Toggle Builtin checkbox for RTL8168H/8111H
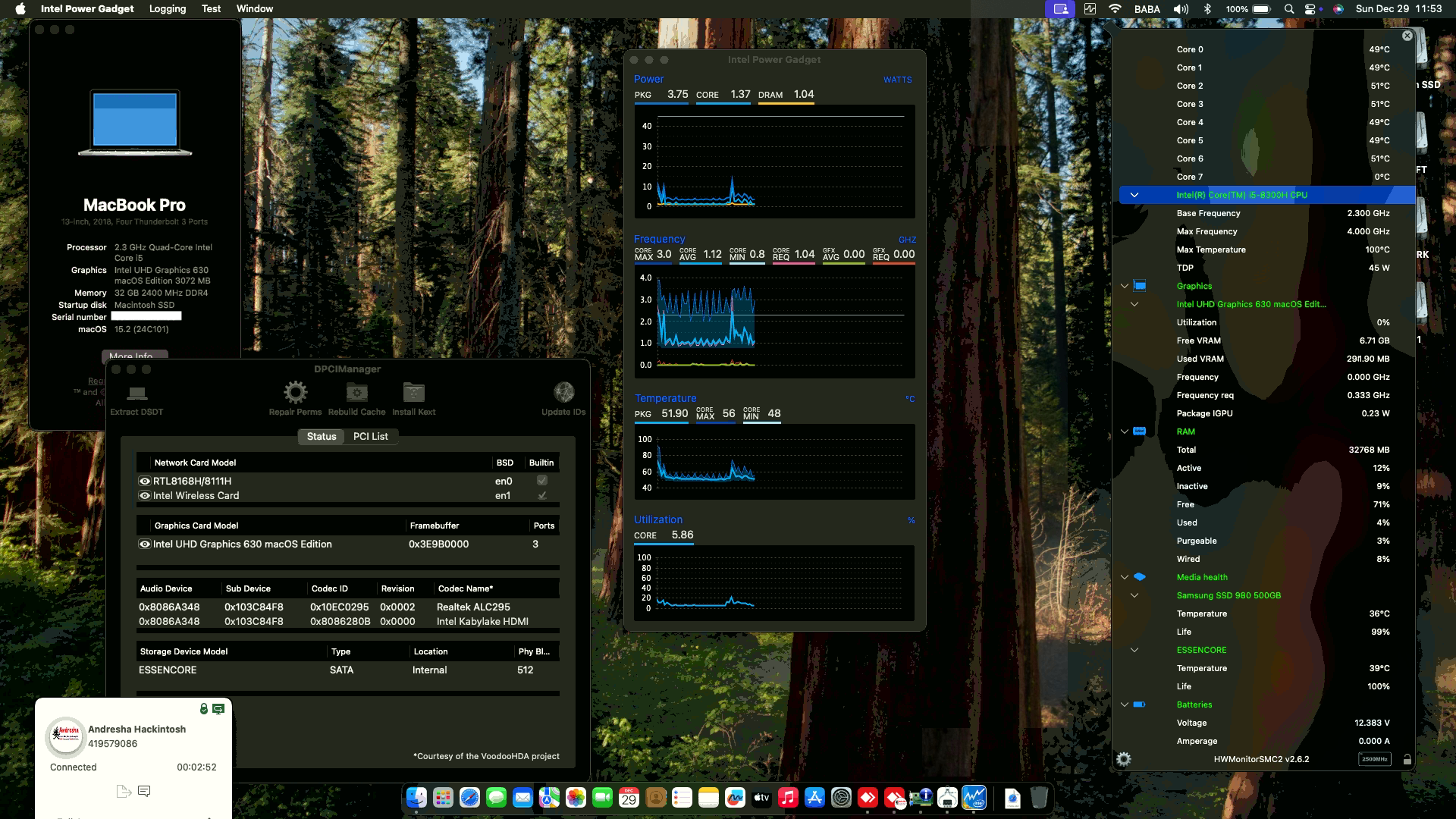1456x819 pixels. click(x=541, y=480)
